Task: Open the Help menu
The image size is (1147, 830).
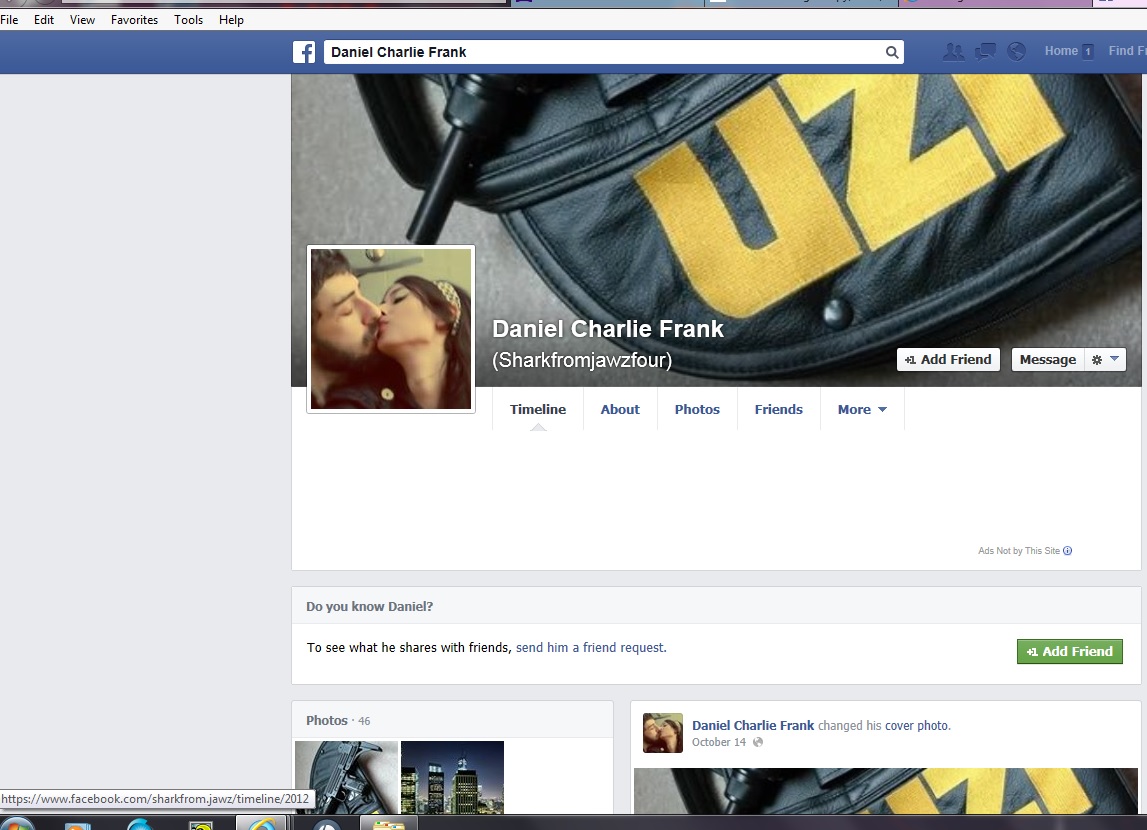Action: click(231, 20)
